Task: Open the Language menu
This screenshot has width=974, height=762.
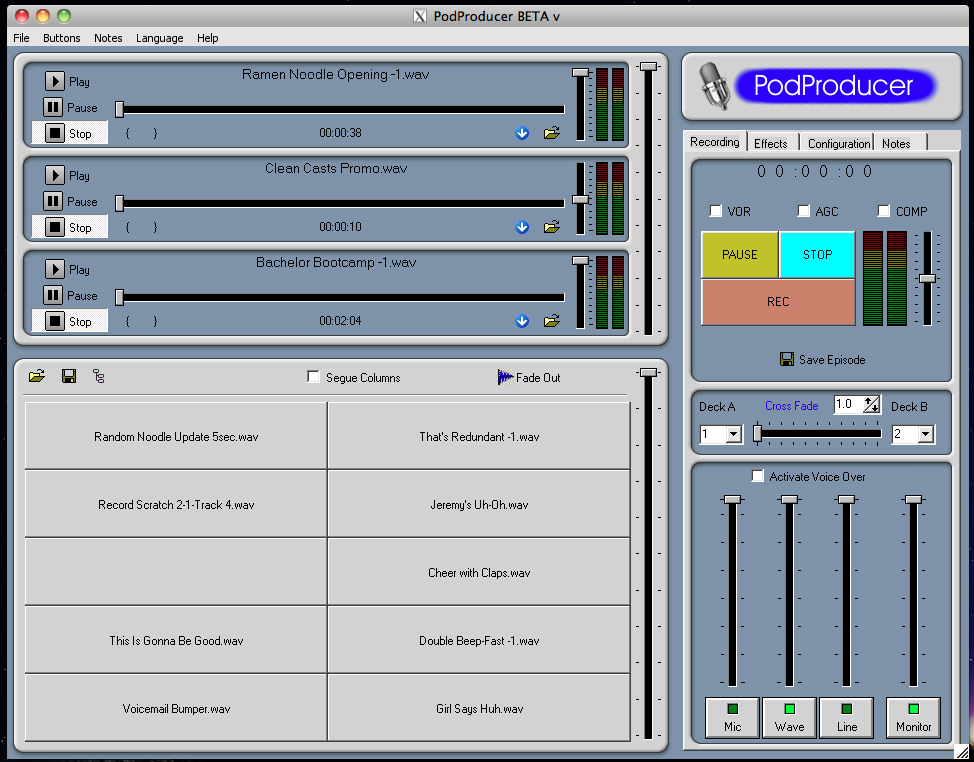Action: pyautogui.click(x=160, y=38)
